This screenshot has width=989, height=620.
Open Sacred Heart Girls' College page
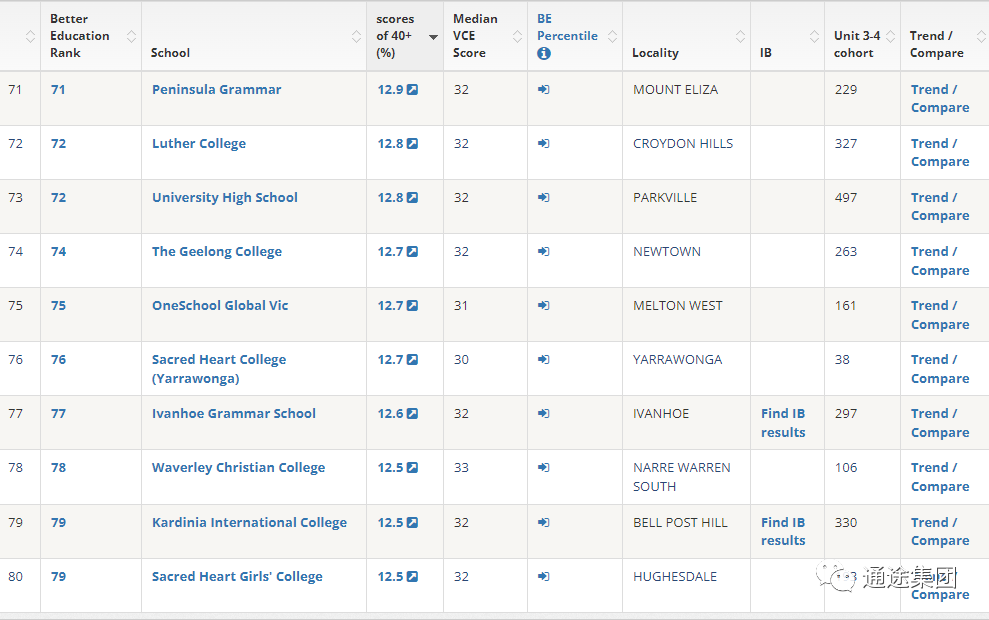point(237,576)
